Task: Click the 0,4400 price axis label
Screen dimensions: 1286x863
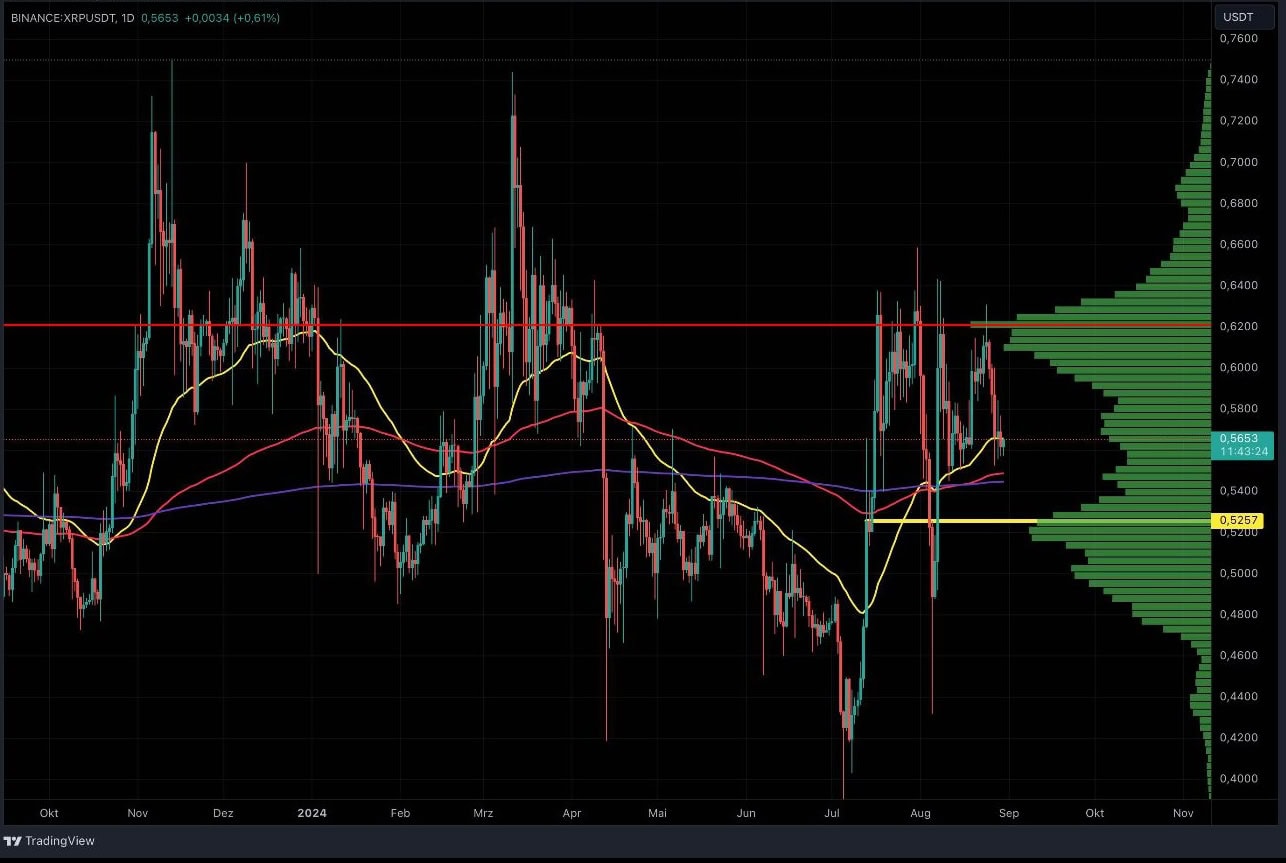Action: pos(1238,696)
